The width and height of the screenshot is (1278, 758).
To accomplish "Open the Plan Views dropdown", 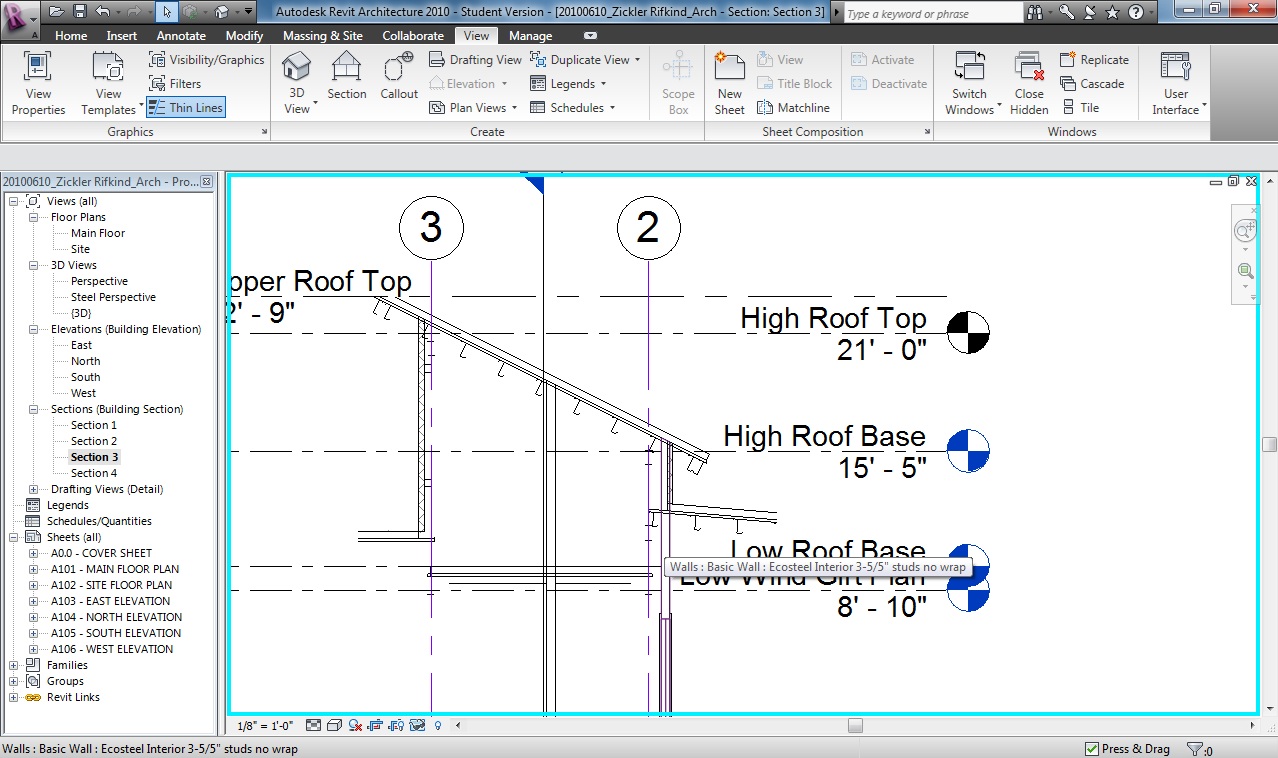I will click(473, 108).
